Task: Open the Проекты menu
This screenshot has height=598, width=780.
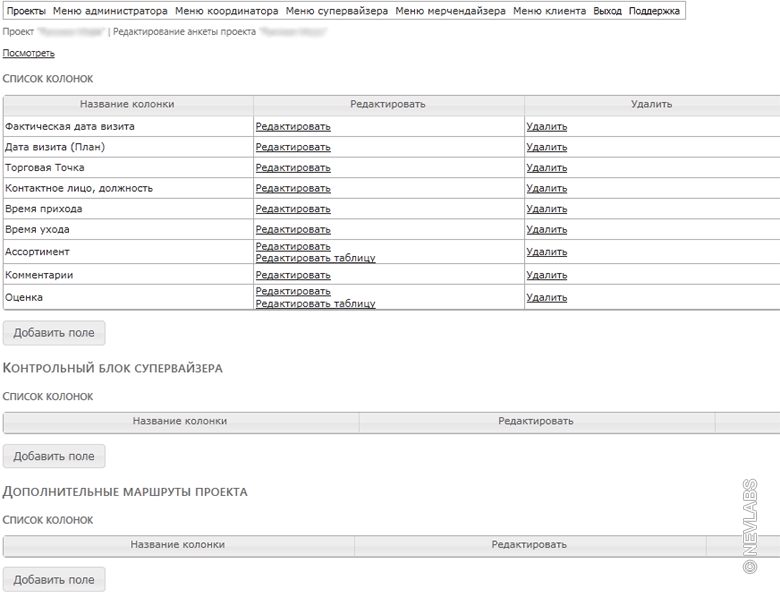Action: pyautogui.click(x=26, y=11)
